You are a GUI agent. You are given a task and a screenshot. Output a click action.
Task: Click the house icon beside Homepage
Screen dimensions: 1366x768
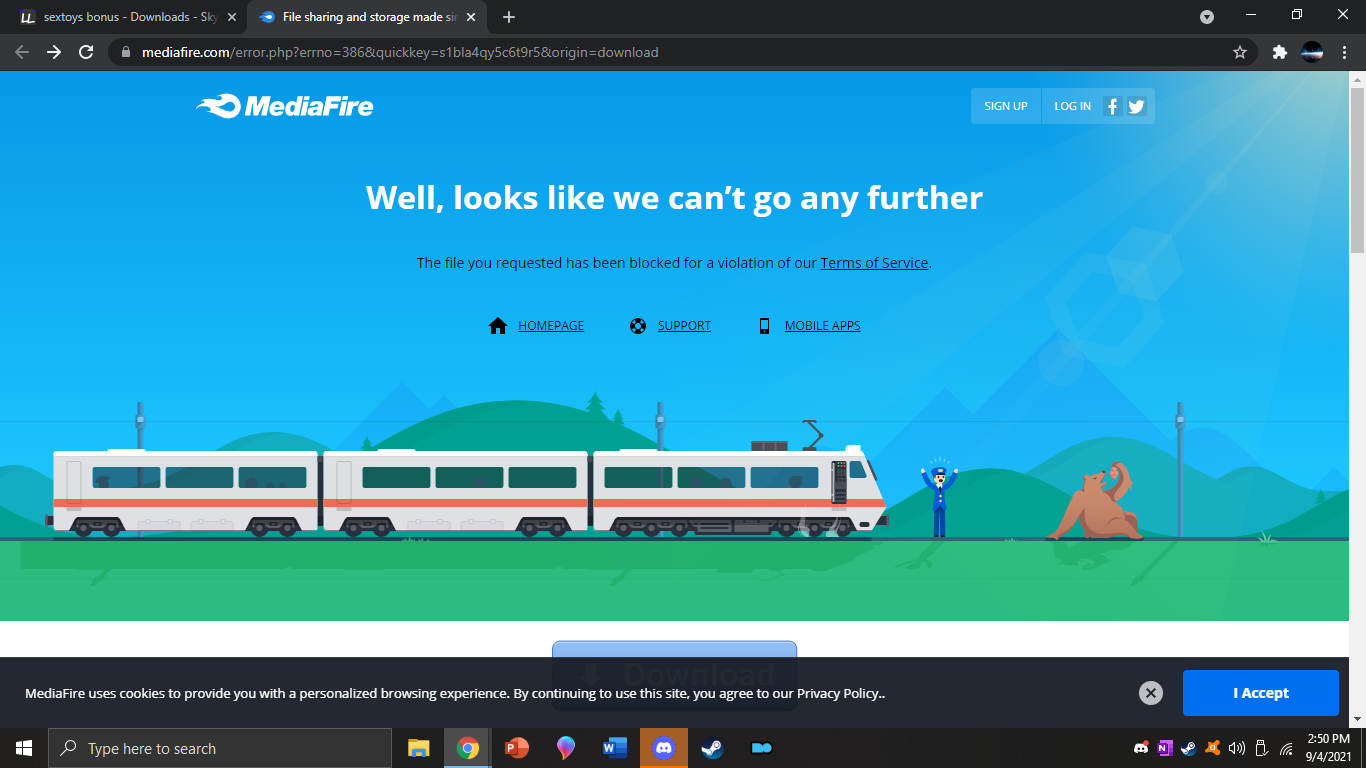pyautogui.click(x=498, y=326)
